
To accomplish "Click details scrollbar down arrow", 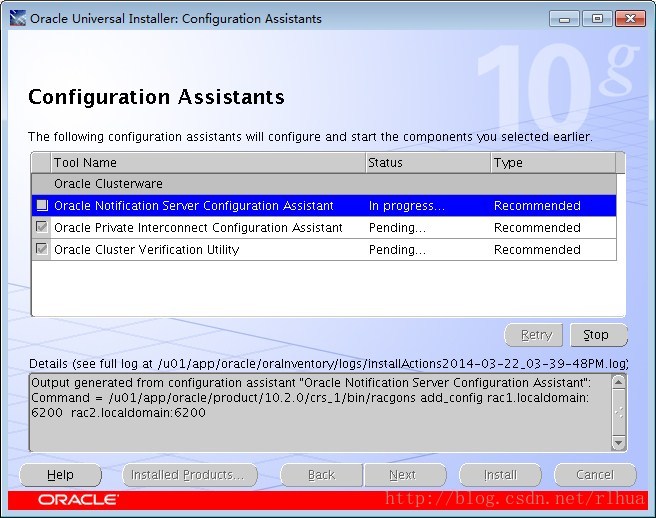I will [x=618, y=443].
